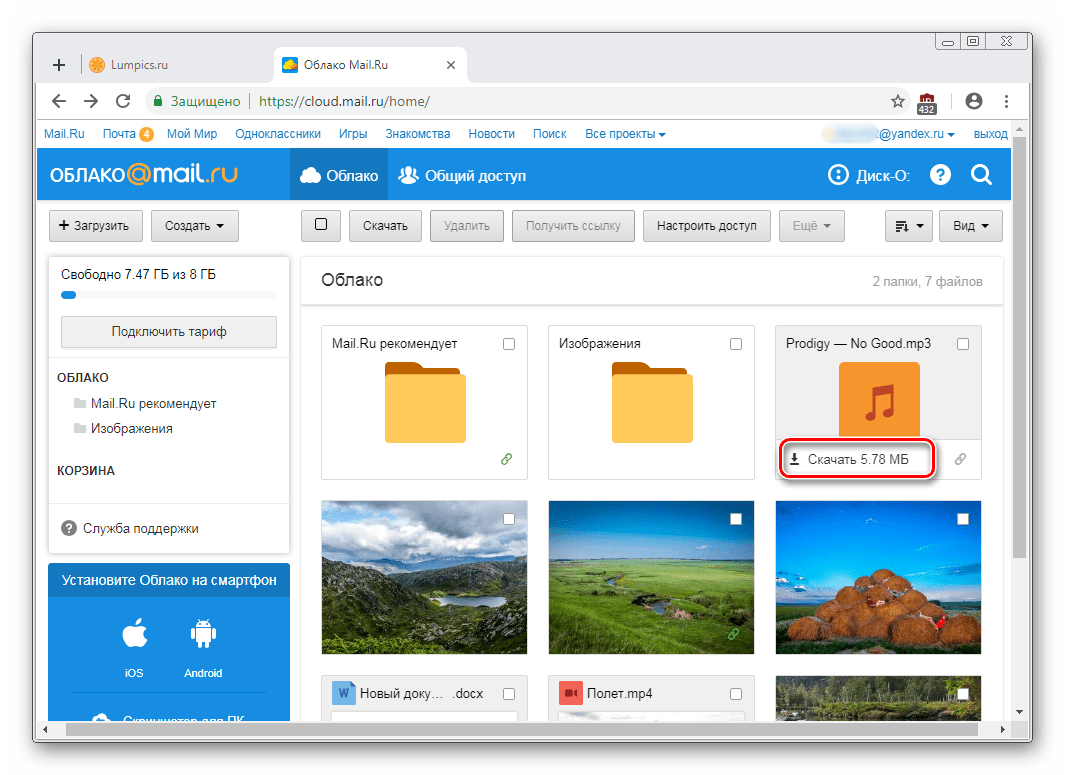Viewport: 1065px width, 775px height.
Task: Switch to Общий доступ tab
Action: pyautogui.click(x=462, y=176)
